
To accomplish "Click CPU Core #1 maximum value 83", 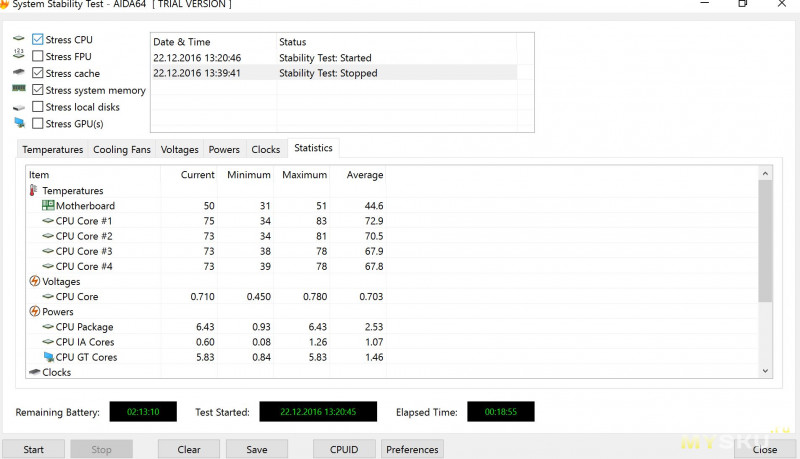I will point(321,221).
